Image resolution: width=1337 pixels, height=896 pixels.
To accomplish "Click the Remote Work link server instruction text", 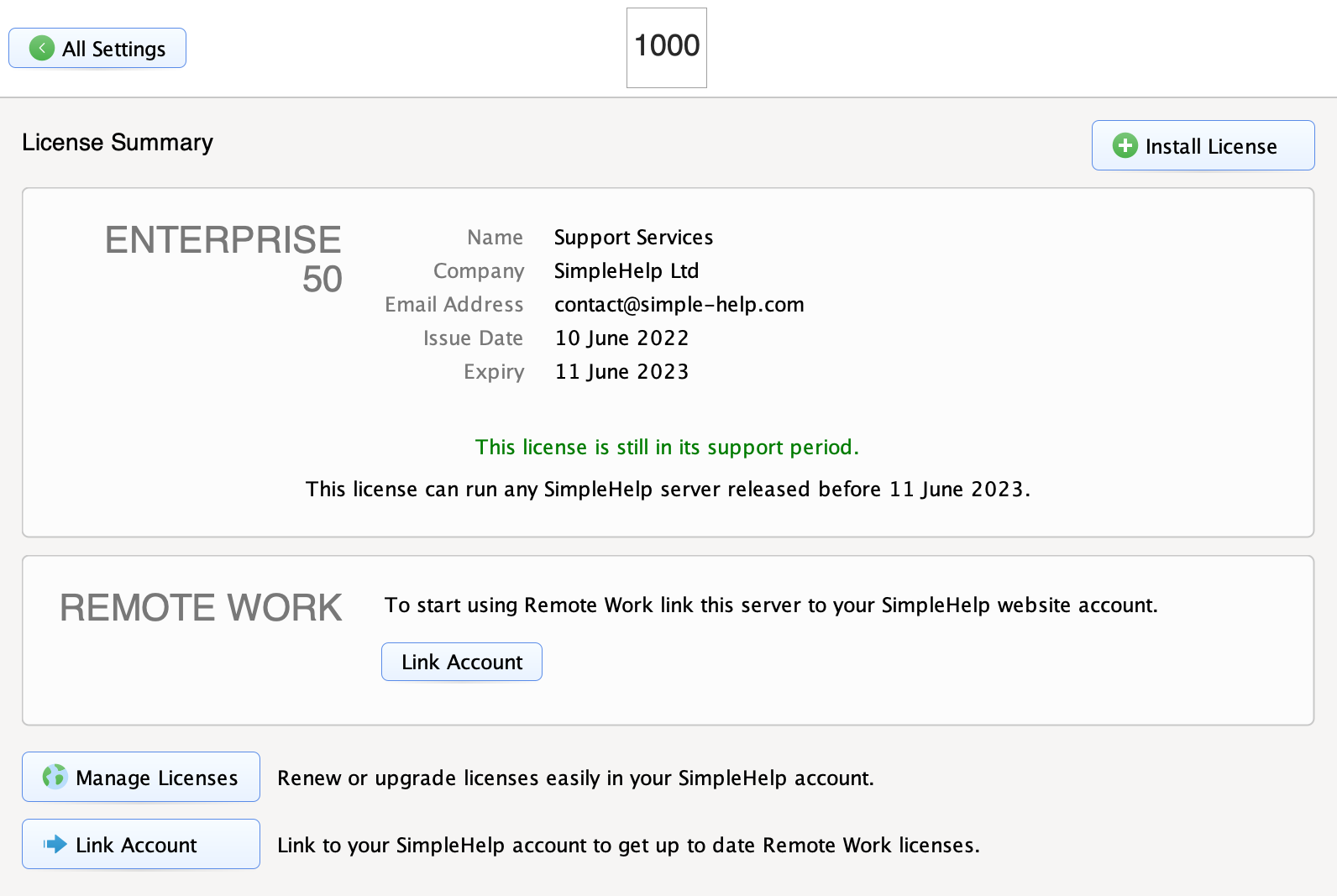I will point(771,605).
